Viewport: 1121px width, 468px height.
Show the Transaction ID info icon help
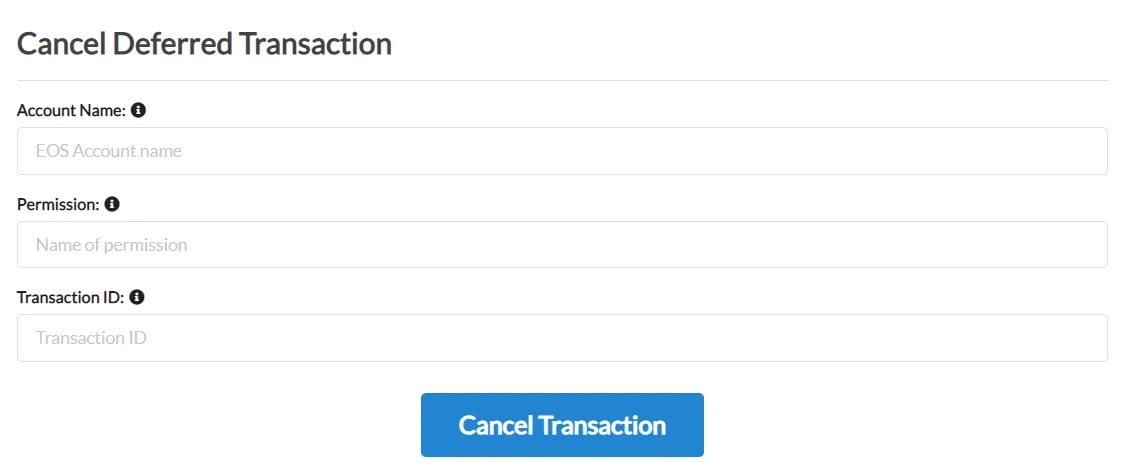137,297
